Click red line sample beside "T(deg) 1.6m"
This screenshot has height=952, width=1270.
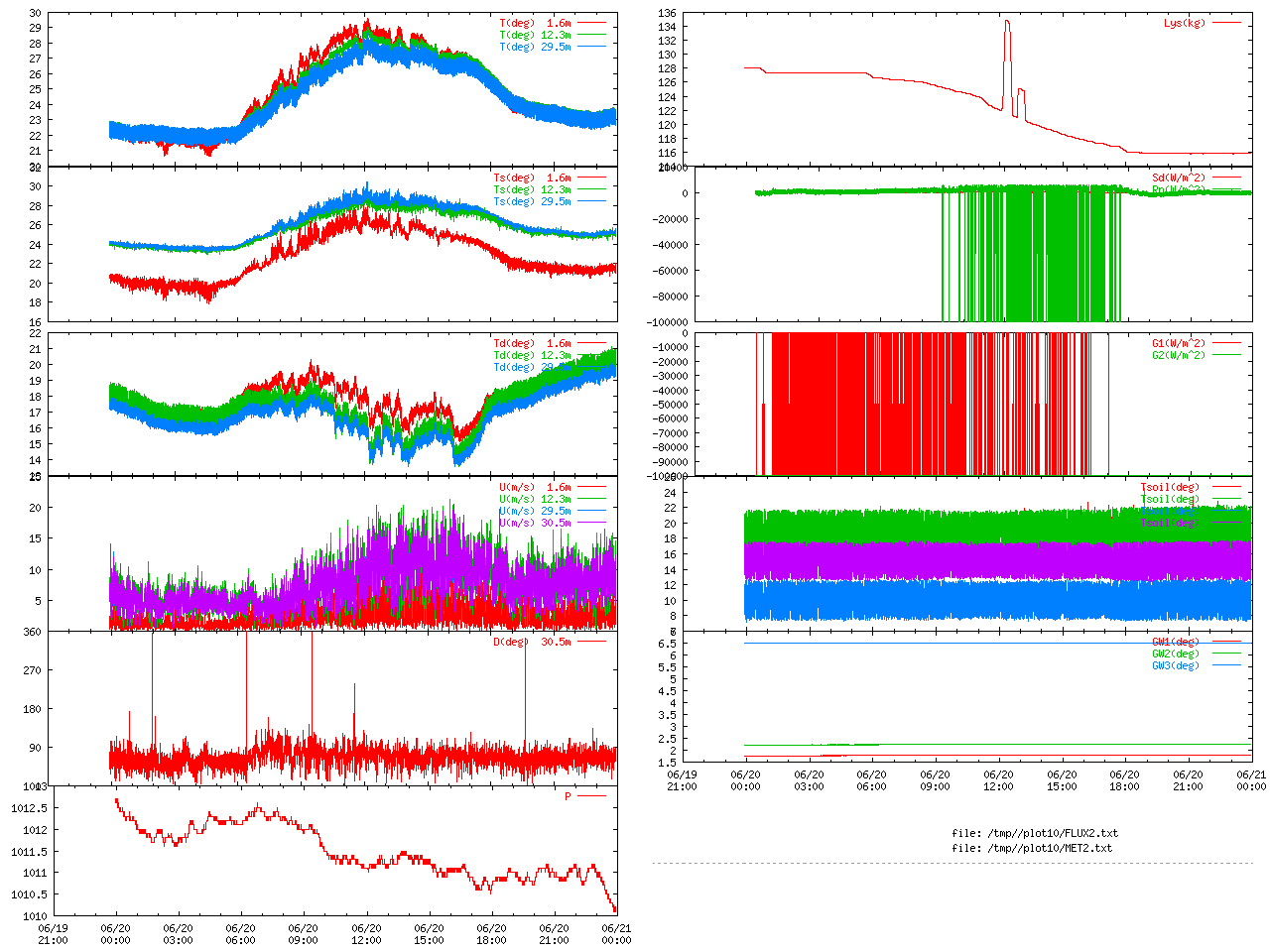[591, 23]
